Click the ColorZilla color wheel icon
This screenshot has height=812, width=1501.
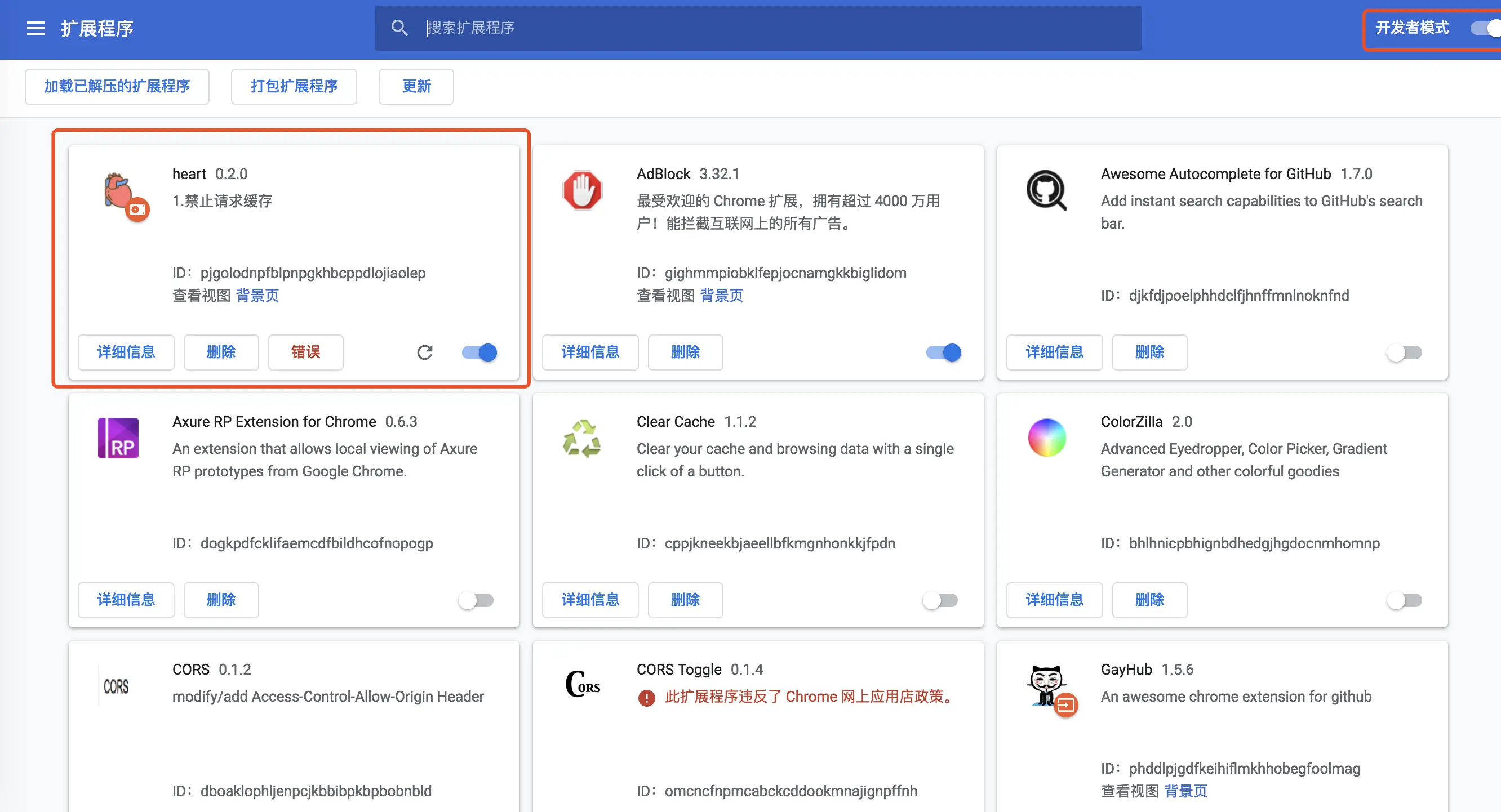[x=1046, y=438]
